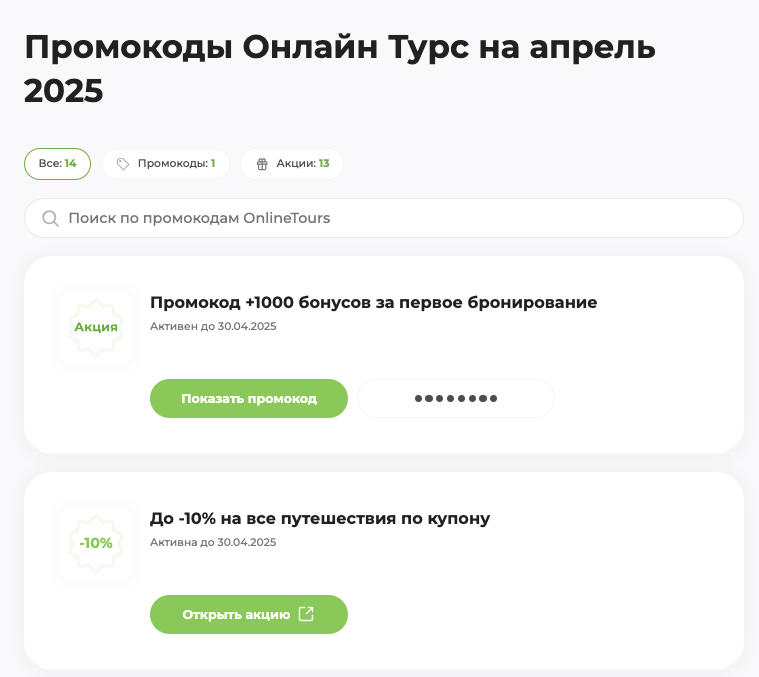This screenshot has width=759, height=677.
Task: Click the green Акция badge
Action: (x=96, y=327)
